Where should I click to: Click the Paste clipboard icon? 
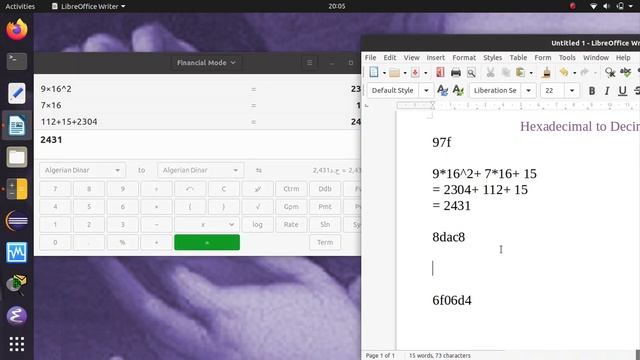tap(520, 73)
